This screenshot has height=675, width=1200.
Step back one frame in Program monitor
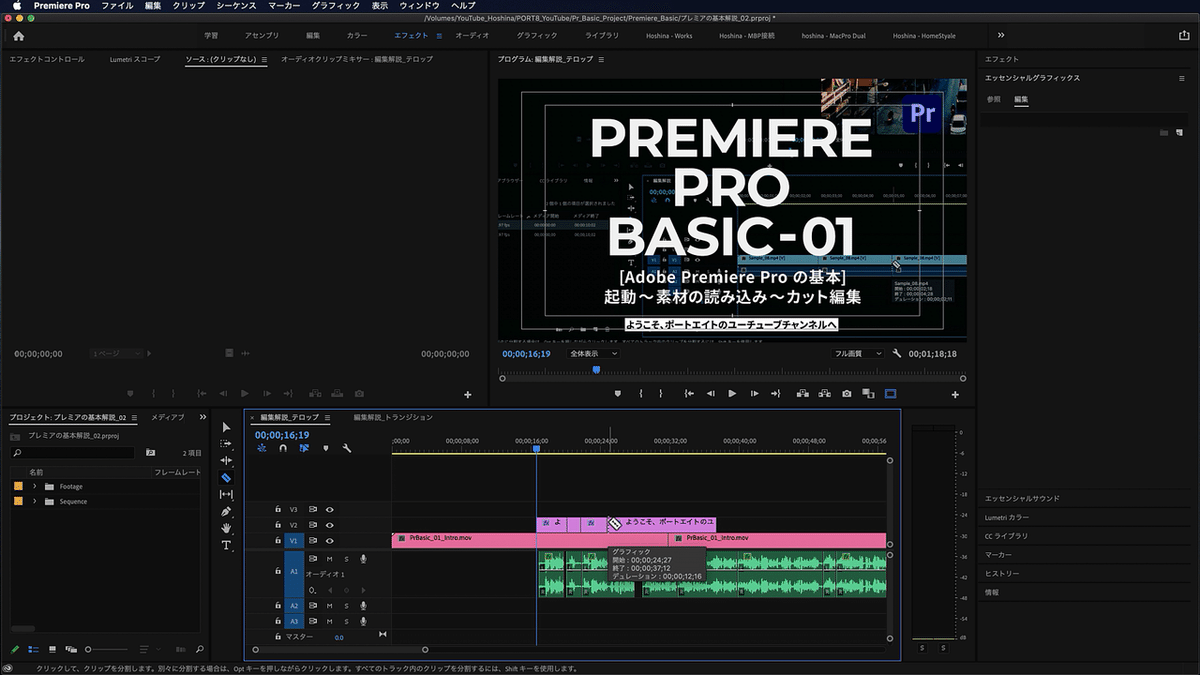coord(711,394)
